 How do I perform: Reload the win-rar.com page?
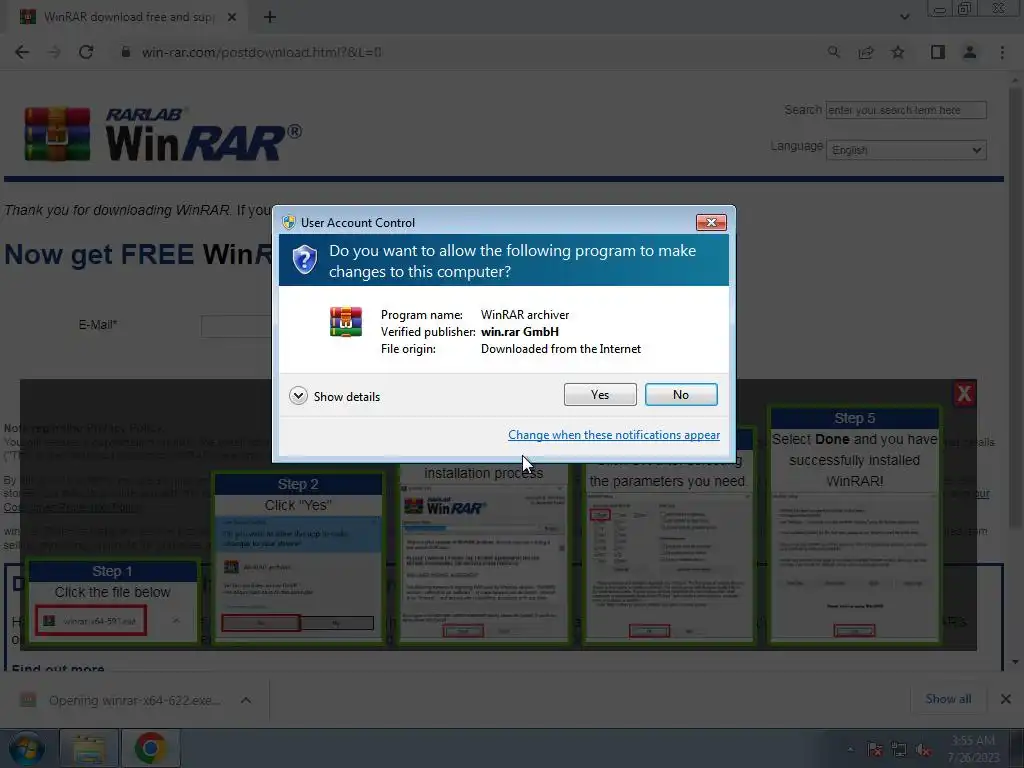coord(86,52)
